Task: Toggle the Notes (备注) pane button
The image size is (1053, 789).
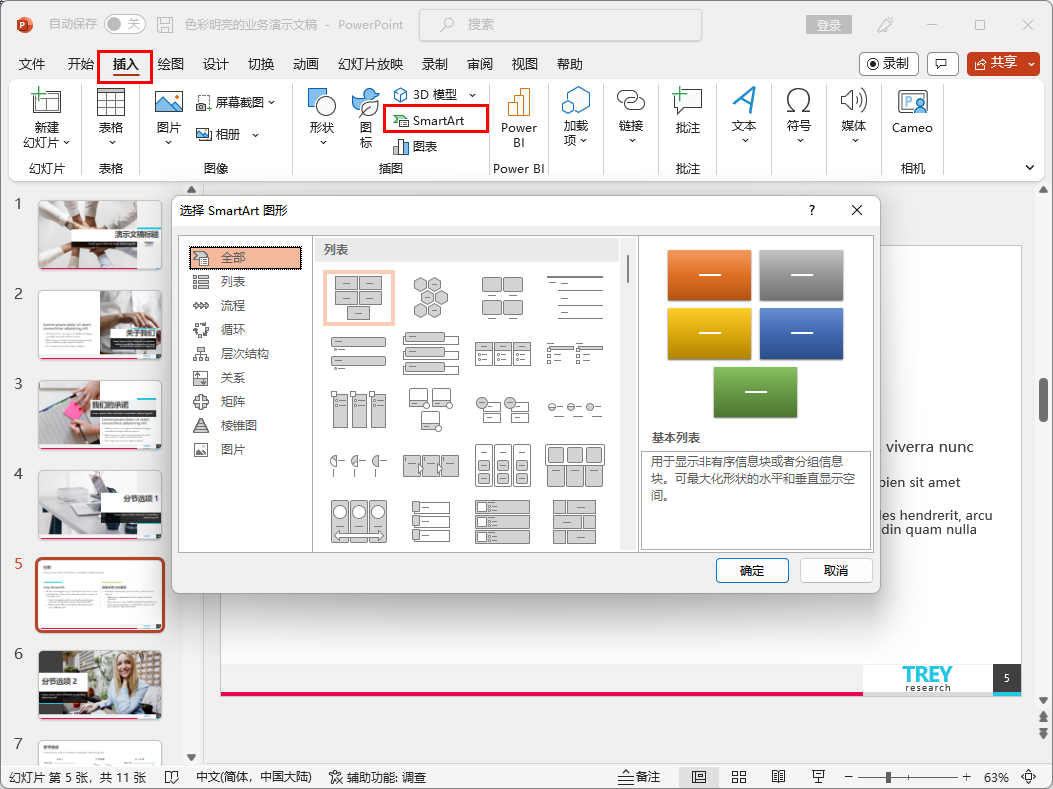Action: [x=639, y=777]
